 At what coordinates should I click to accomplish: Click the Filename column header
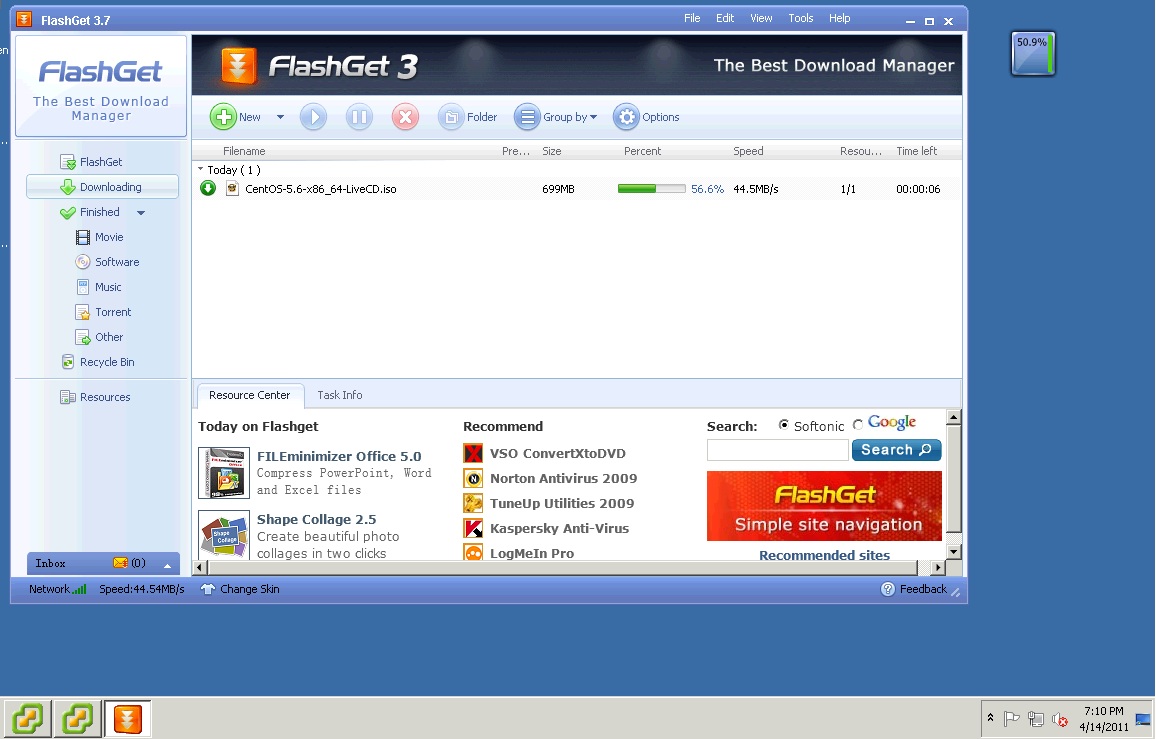244,151
